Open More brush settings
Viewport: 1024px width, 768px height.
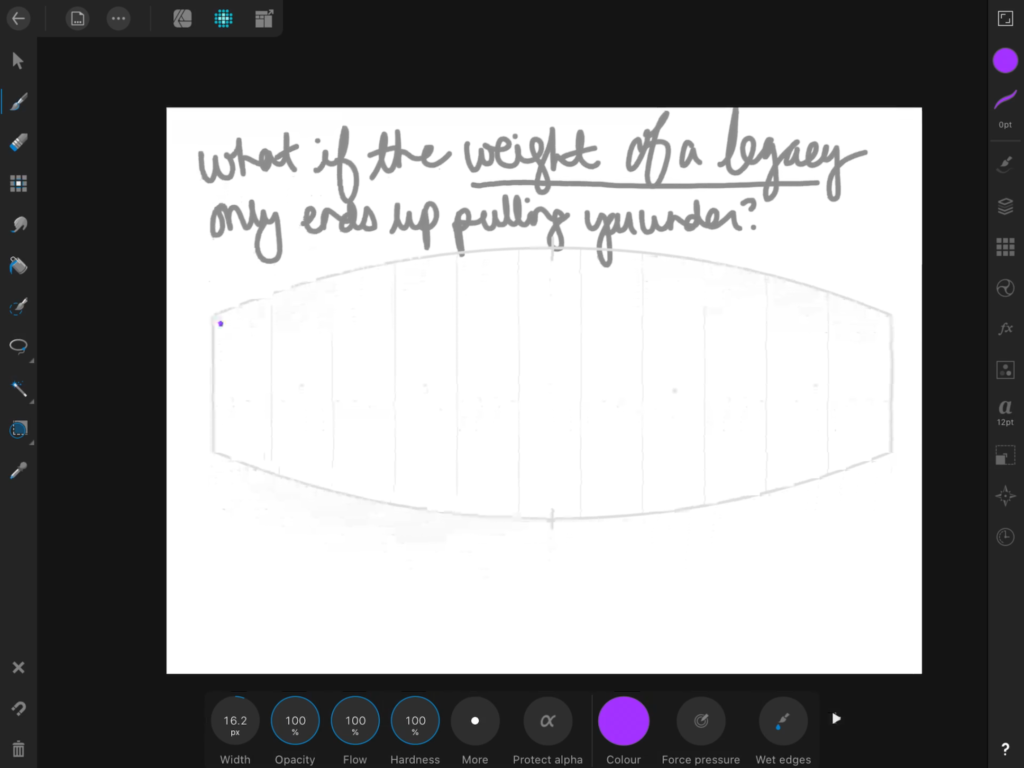(475, 721)
